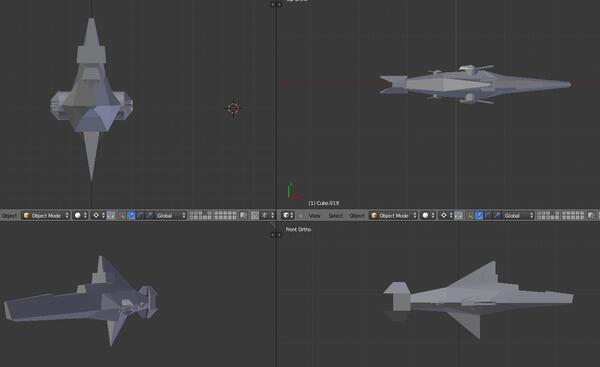Click the 3D cursor in the top-left viewport

(233, 108)
